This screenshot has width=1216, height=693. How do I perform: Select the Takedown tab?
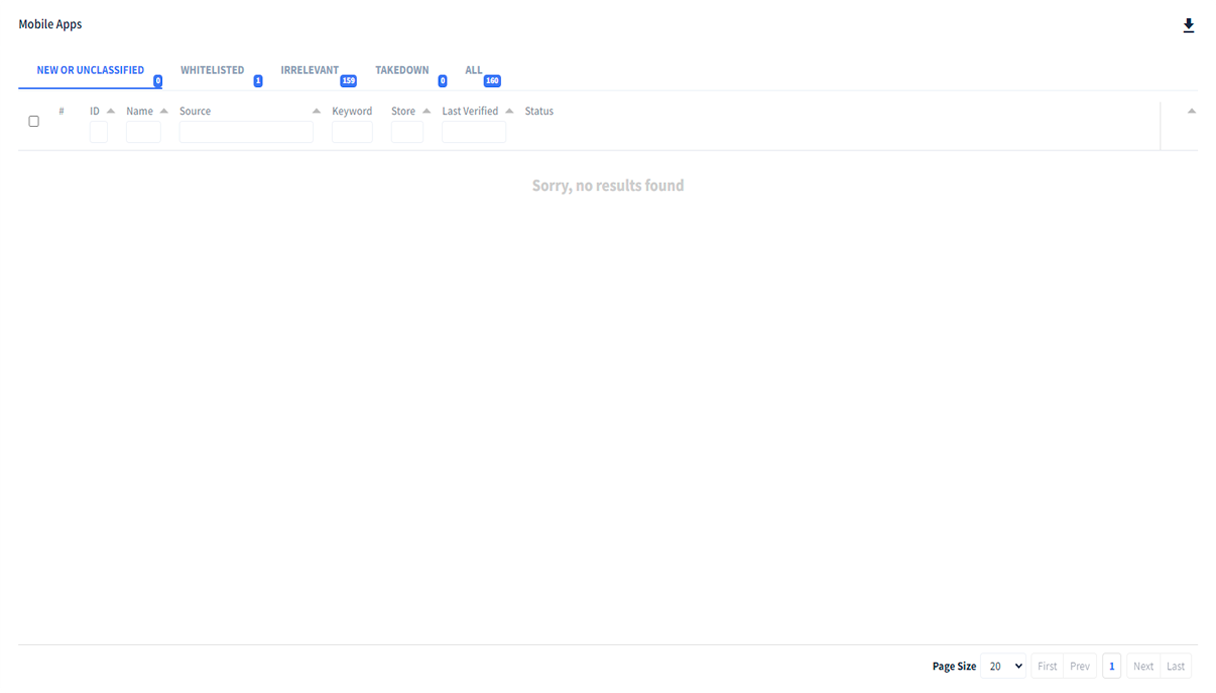(x=402, y=71)
